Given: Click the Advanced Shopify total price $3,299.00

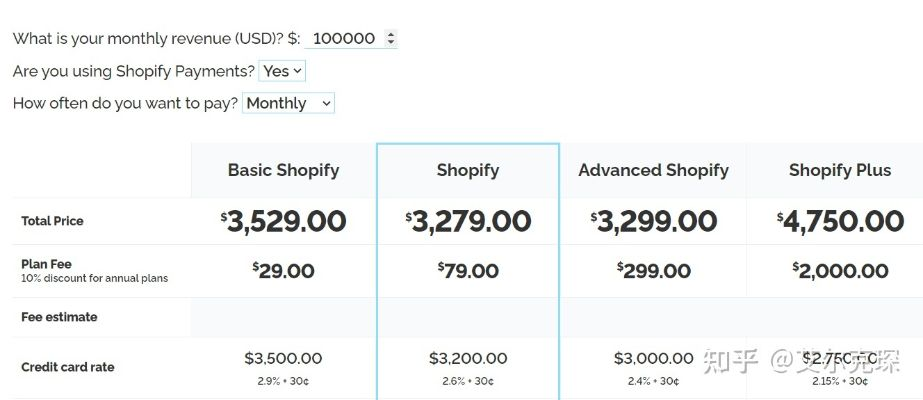Looking at the screenshot, I should click(x=653, y=221).
